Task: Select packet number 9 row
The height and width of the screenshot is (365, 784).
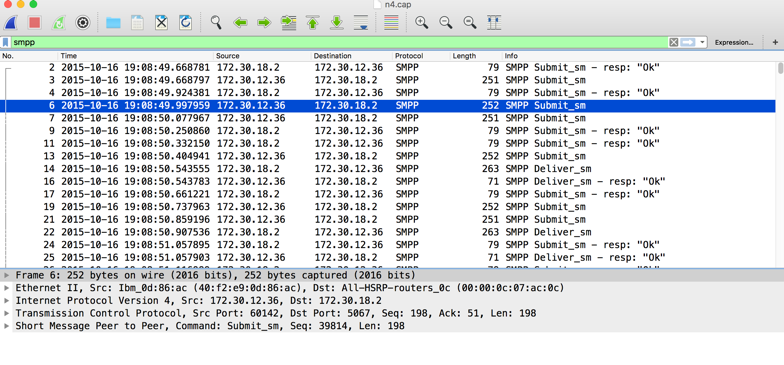Action: [x=389, y=131]
